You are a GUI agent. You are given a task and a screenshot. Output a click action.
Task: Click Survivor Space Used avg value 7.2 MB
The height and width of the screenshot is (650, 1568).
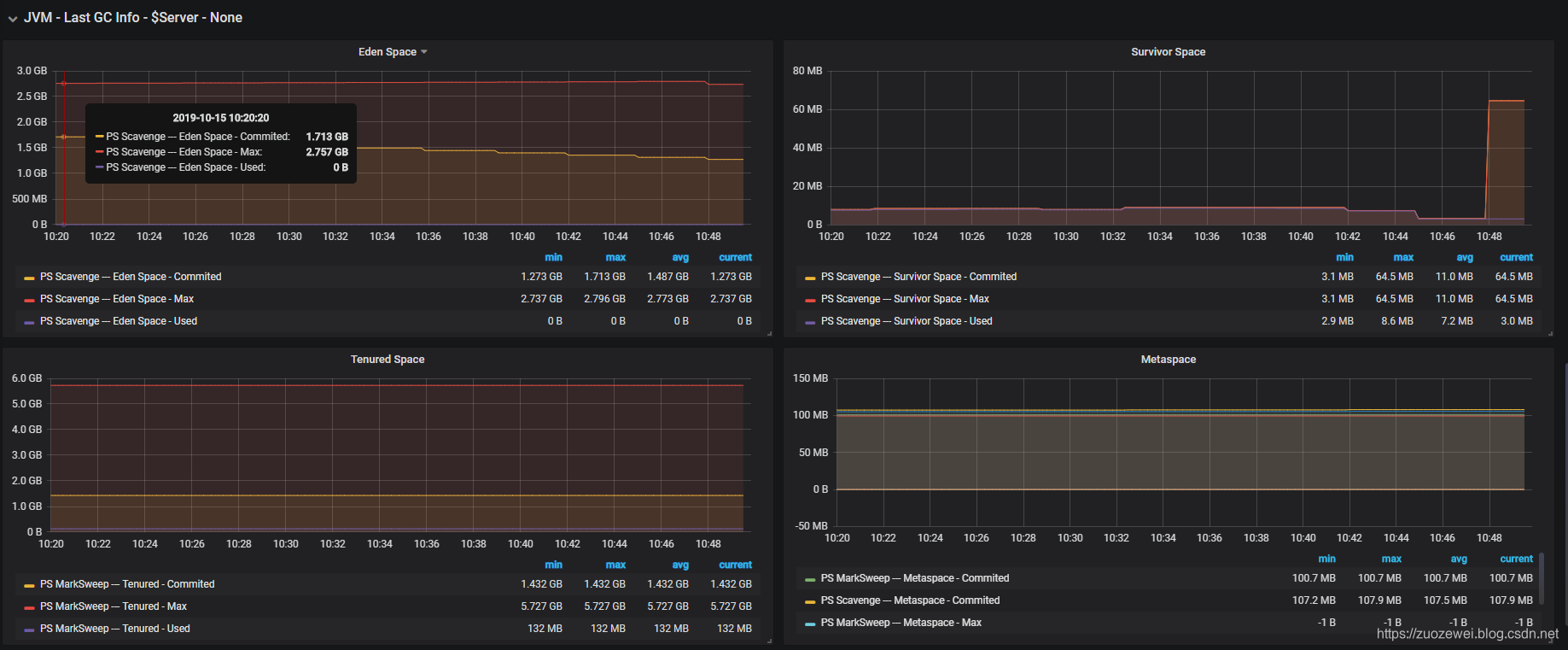pos(1456,321)
